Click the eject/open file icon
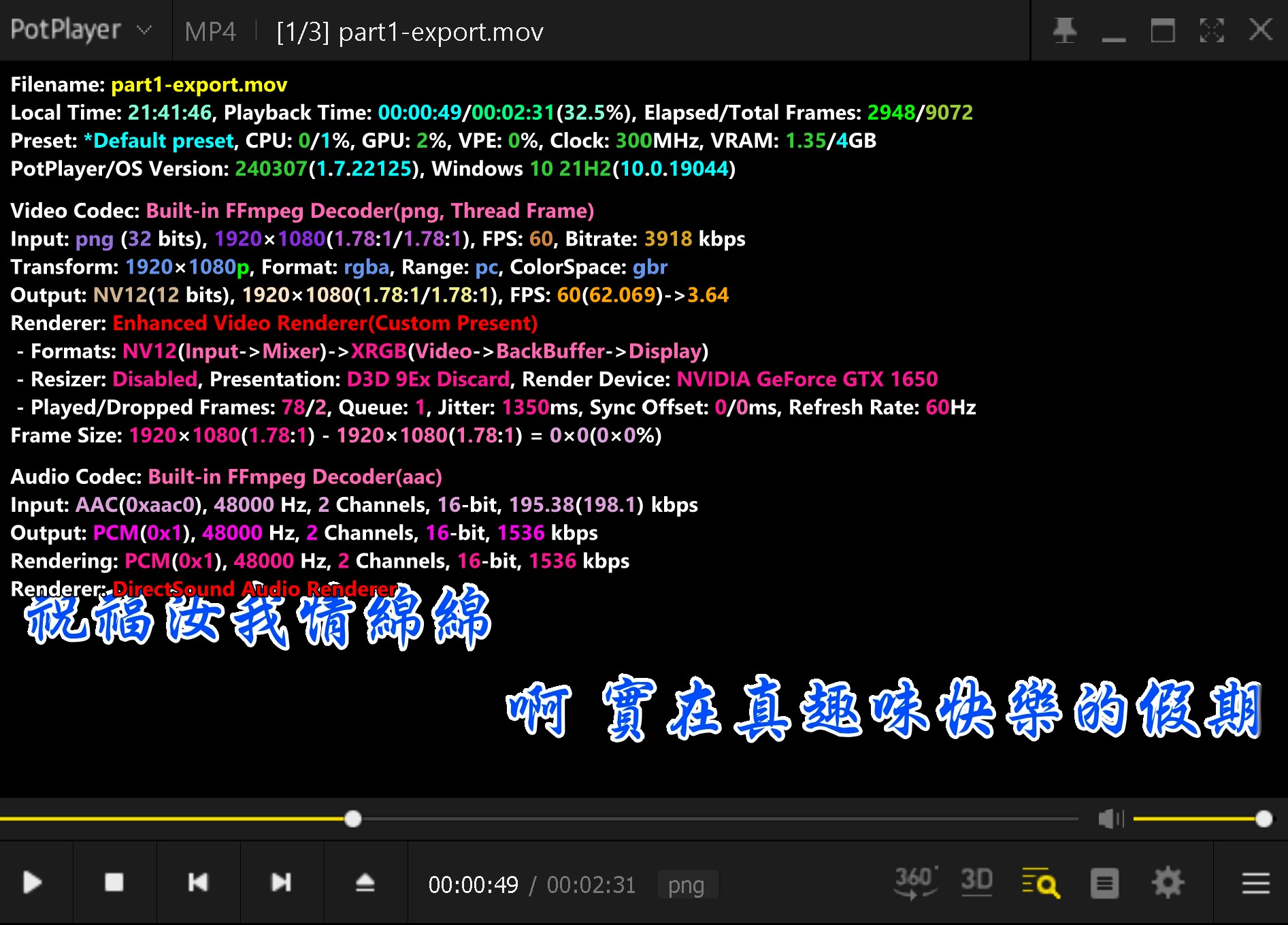The width and height of the screenshot is (1288, 925). click(x=365, y=883)
